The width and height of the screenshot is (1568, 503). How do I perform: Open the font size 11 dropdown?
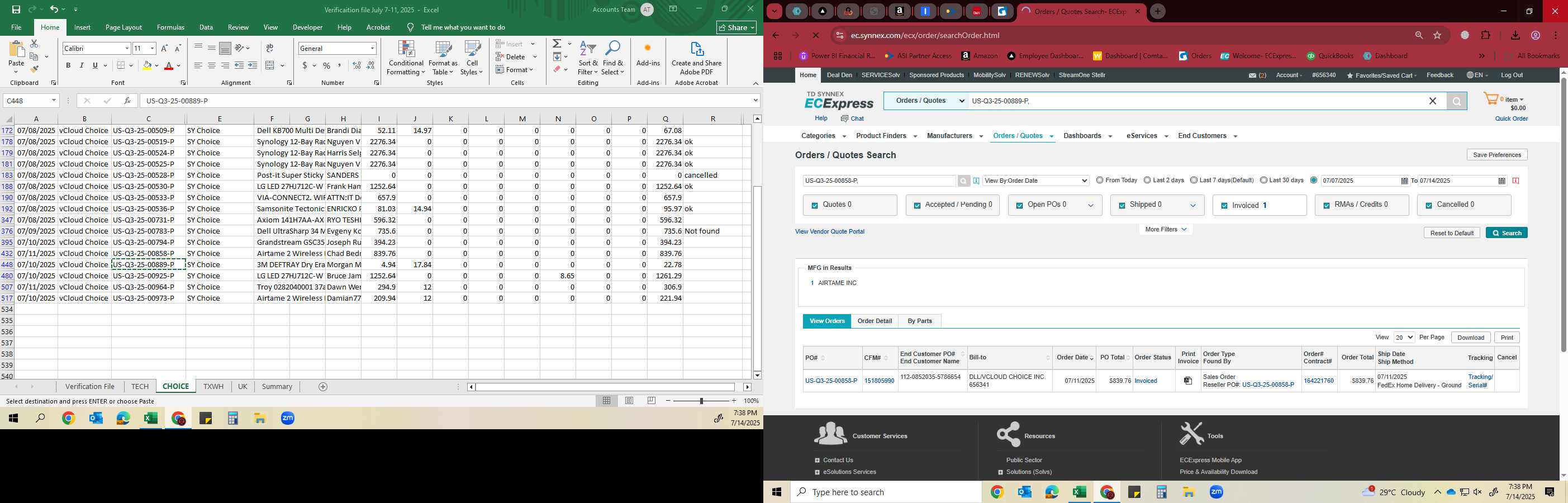click(152, 48)
